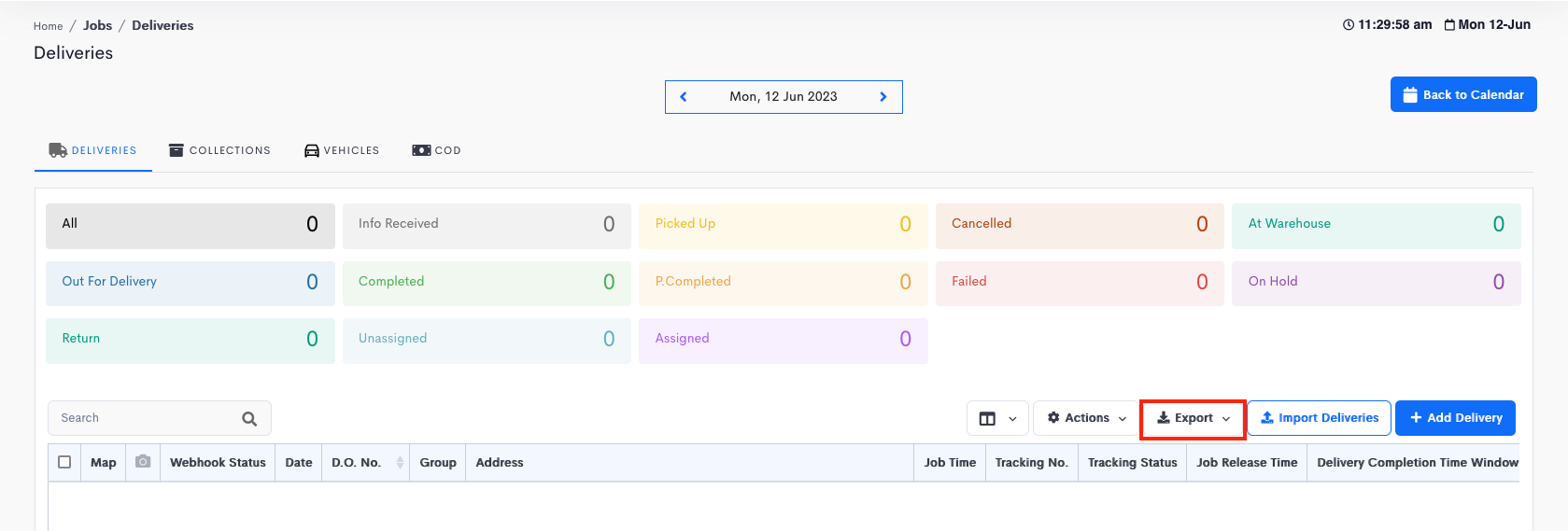The height and width of the screenshot is (531, 1568).
Task: Click the next day arrow in date picker
Action: [x=883, y=97]
